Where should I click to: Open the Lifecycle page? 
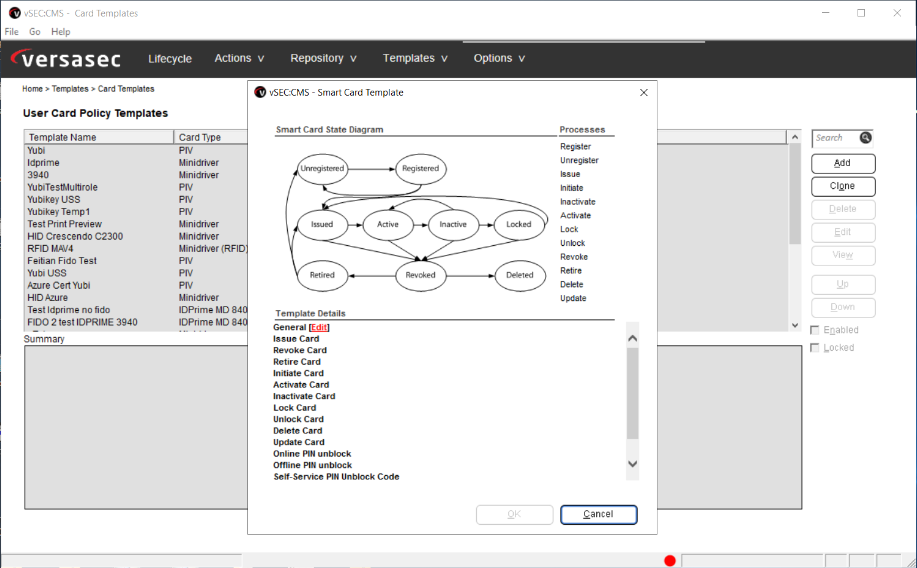tap(170, 58)
